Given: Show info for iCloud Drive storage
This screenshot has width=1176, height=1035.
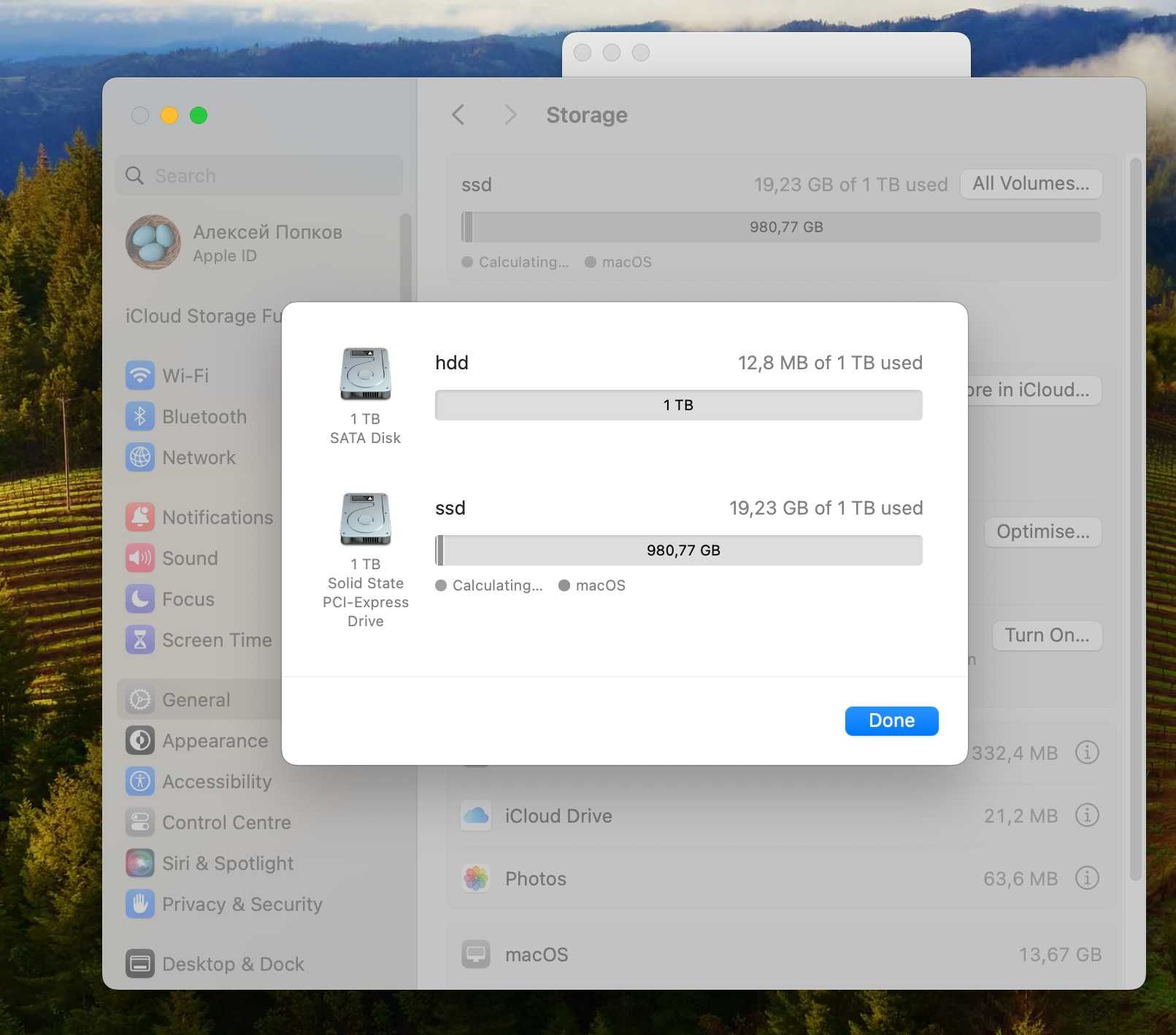Looking at the screenshot, I should pos(1087,815).
